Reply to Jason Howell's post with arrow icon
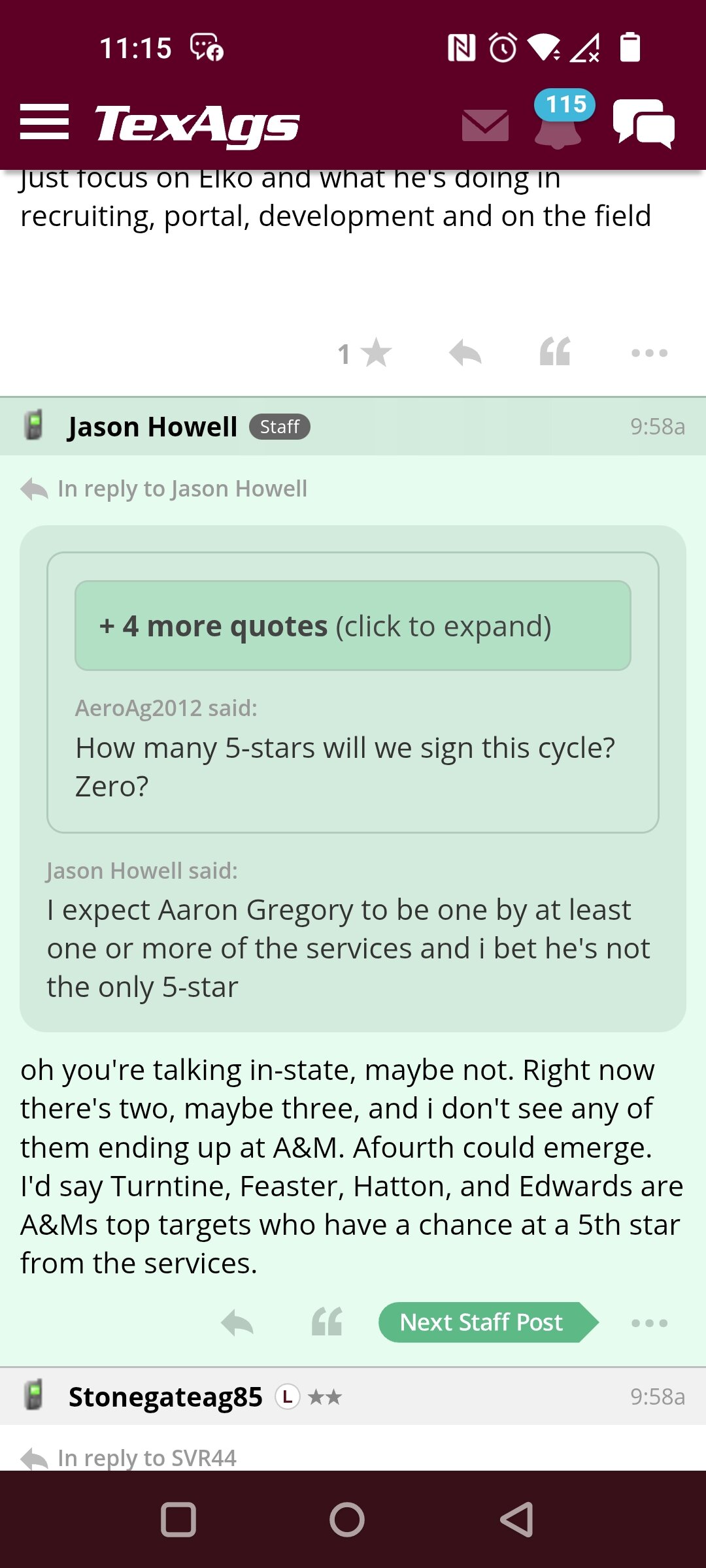 tap(237, 1323)
